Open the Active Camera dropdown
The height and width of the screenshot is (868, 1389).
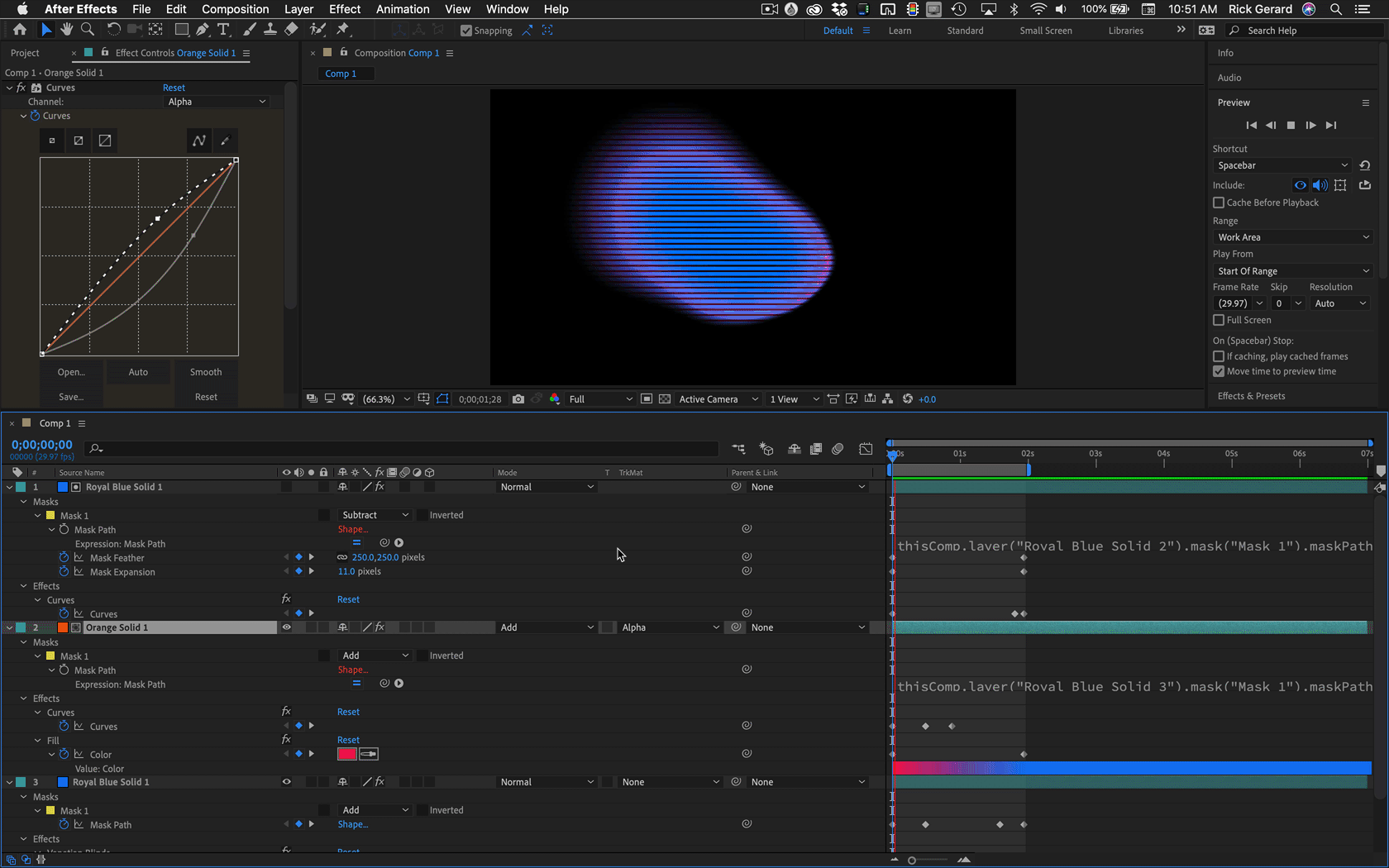pos(718,399)
